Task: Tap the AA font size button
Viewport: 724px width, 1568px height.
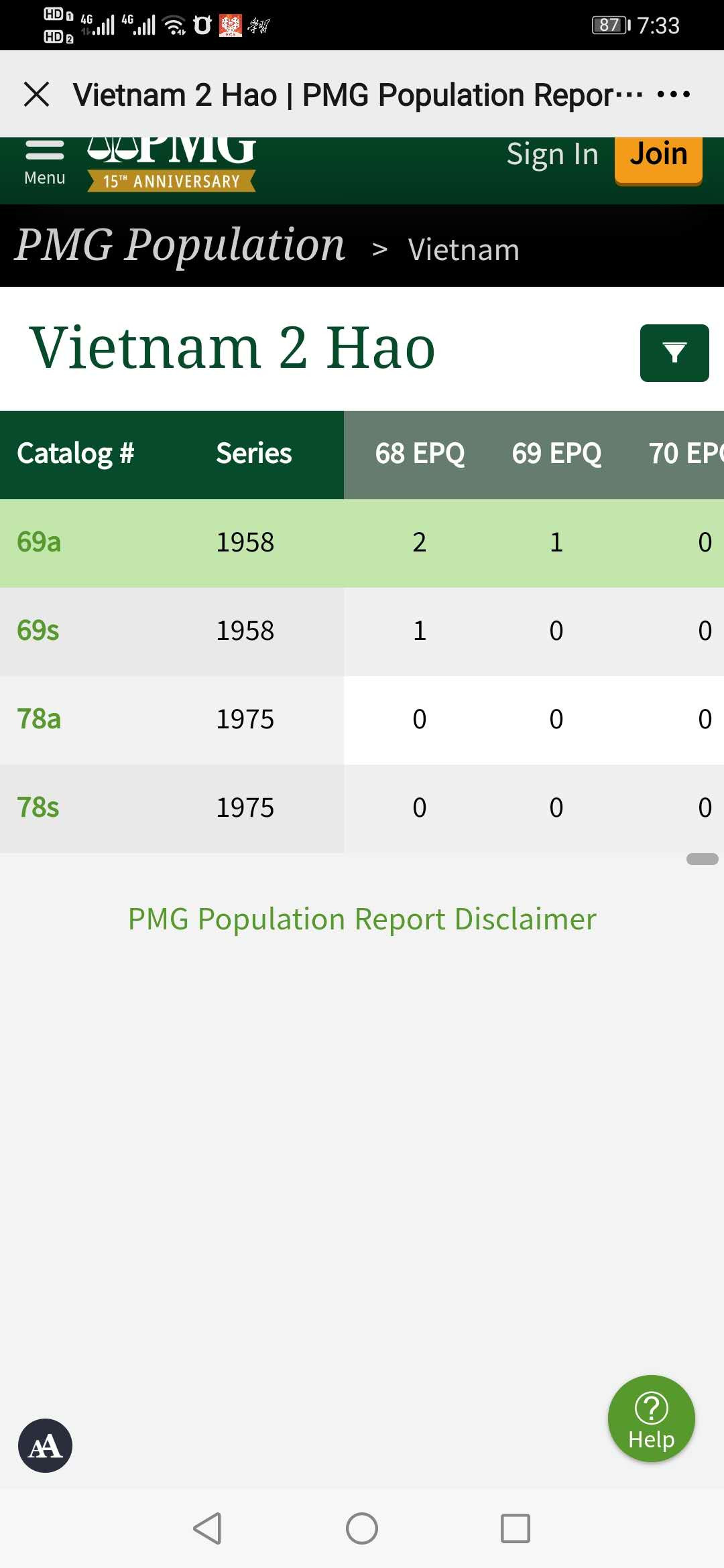Action: 45,1446
